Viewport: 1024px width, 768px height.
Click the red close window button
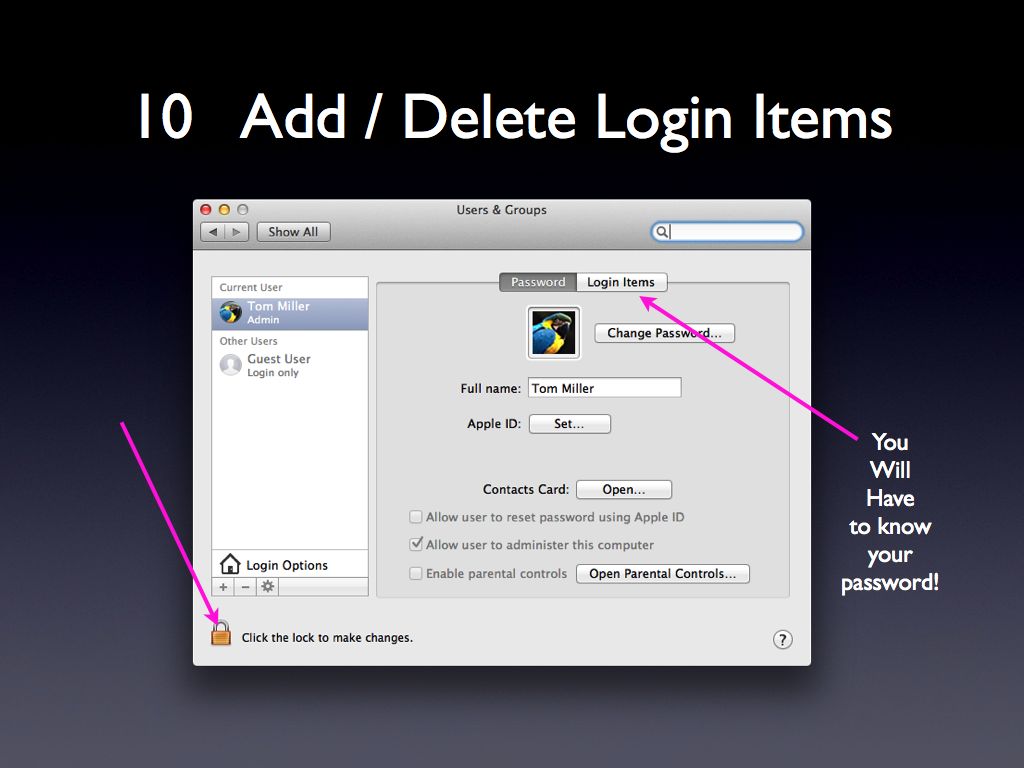(206, 210)
